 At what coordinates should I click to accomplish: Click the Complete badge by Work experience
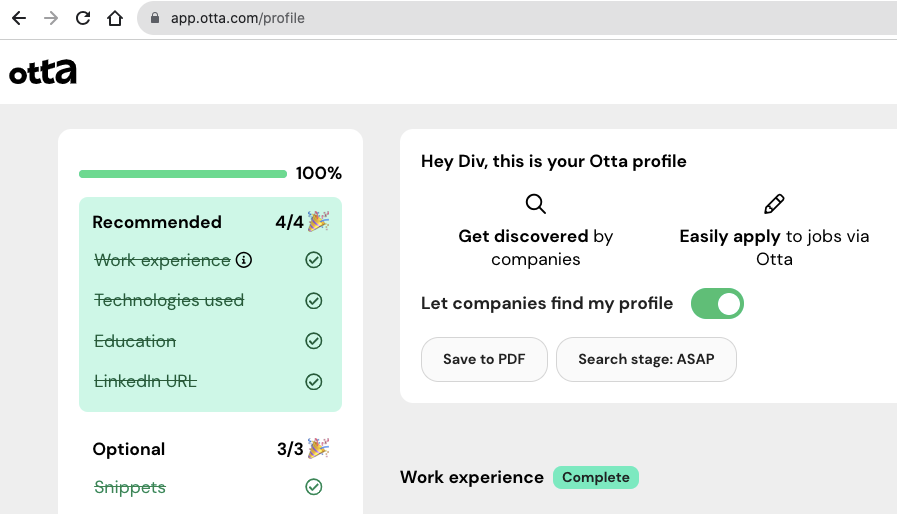(x=596, y=477)
